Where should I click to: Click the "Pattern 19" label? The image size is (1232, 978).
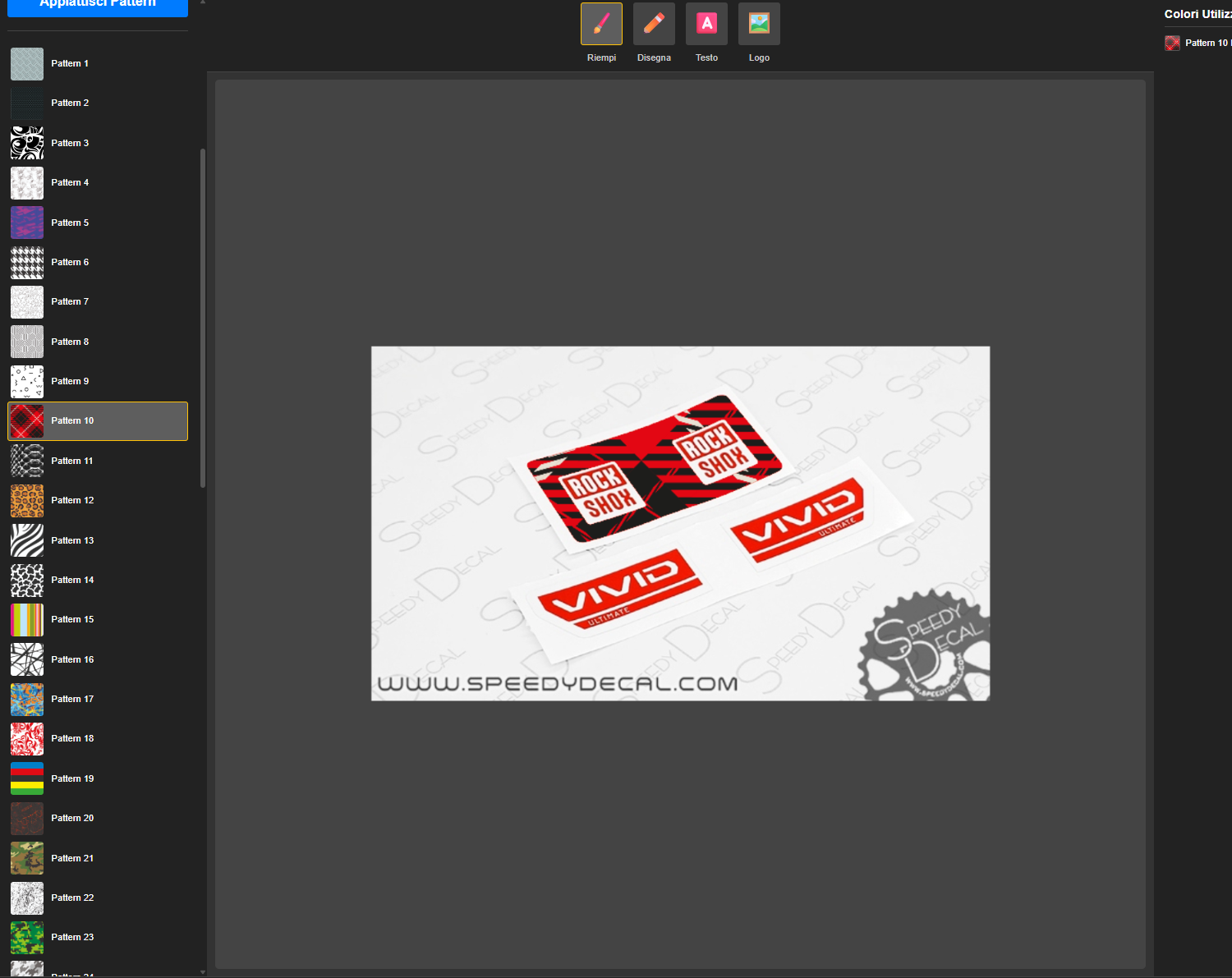(72, 778)
